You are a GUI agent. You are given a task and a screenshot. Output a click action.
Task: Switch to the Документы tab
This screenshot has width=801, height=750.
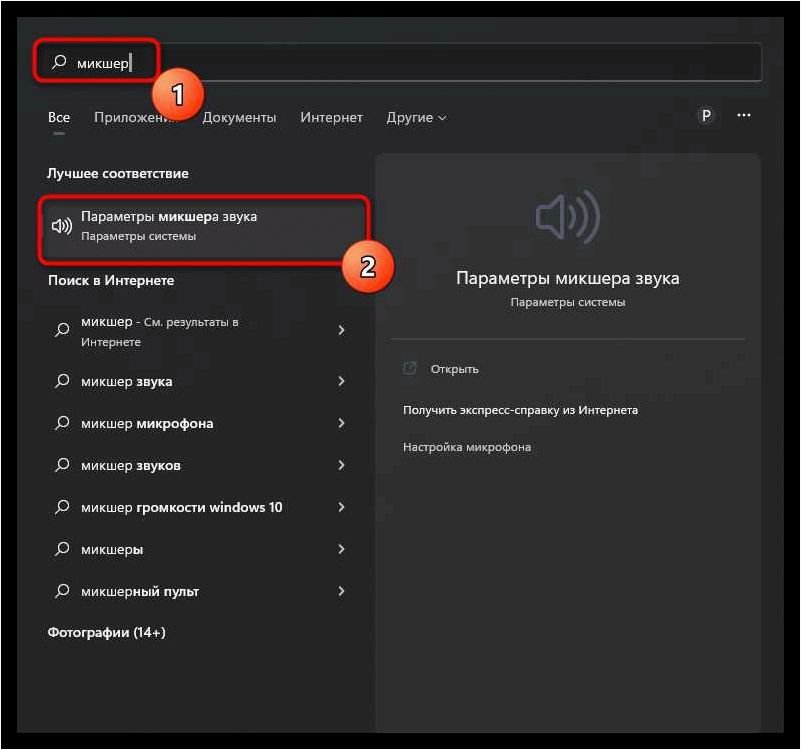[239, 118]
